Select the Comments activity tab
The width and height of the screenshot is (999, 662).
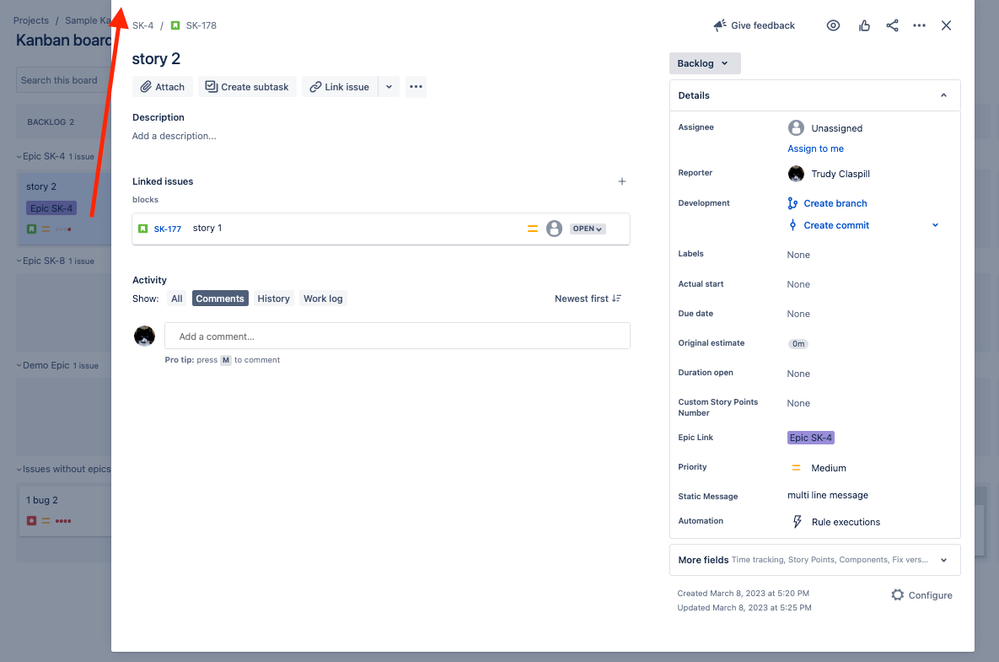[x=220, y=298]
